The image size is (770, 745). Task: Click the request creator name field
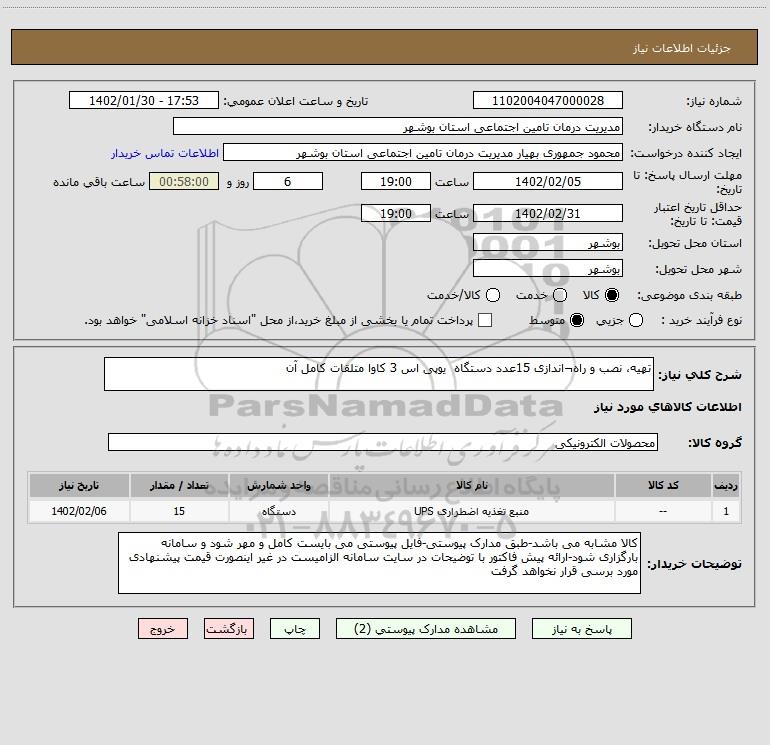(x=423, y=153)
